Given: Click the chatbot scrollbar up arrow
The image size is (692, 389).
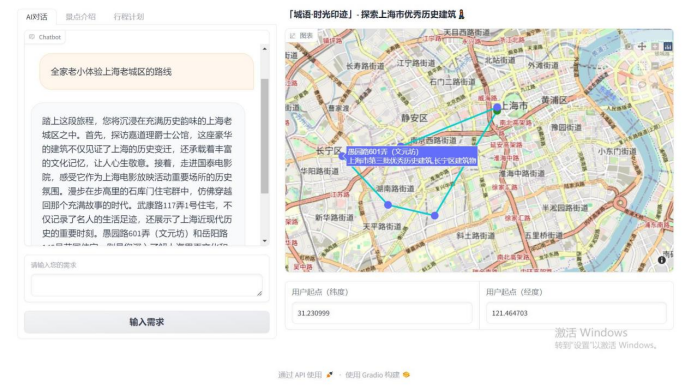Looking at the screenshot, I should point(264,49).
